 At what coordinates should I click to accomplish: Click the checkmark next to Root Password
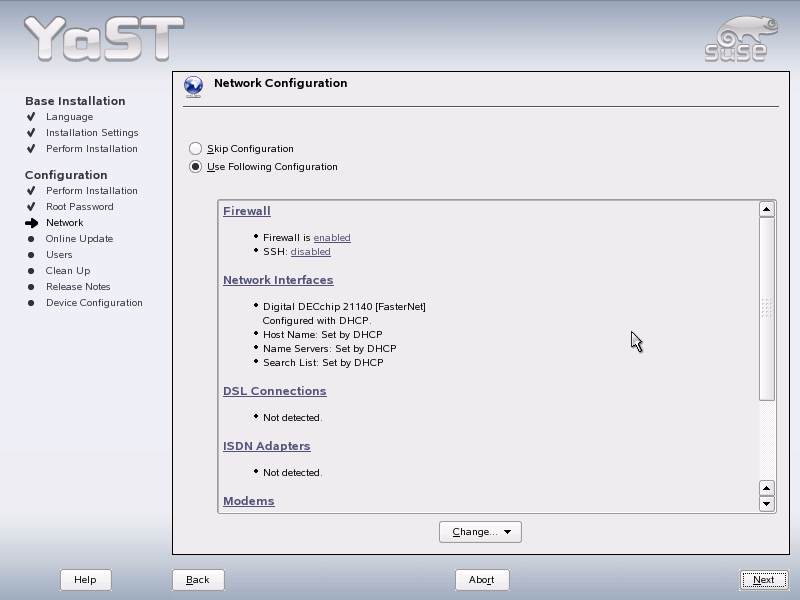click(31, 207)
